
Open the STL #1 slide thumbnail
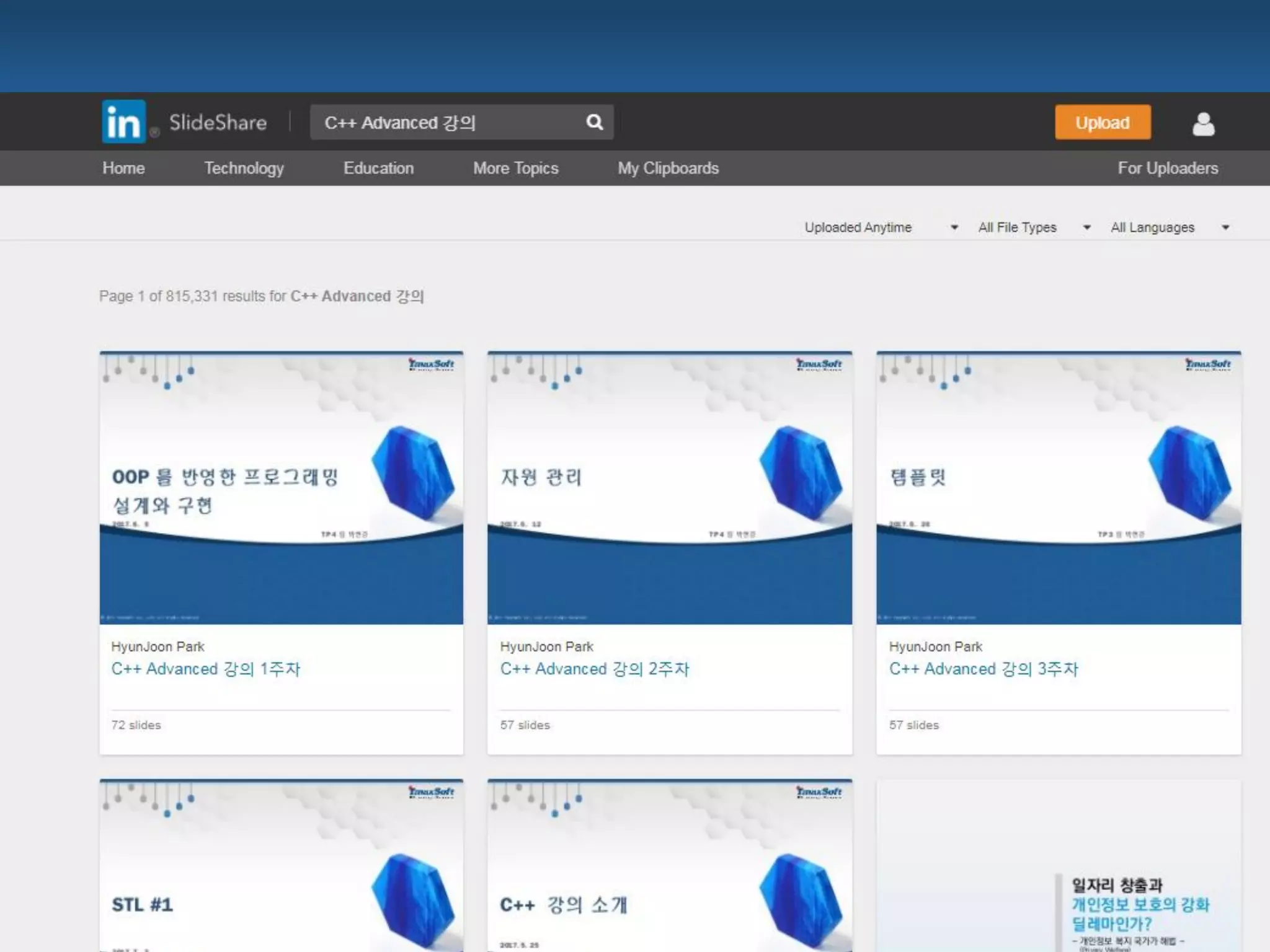click(281, 868)
